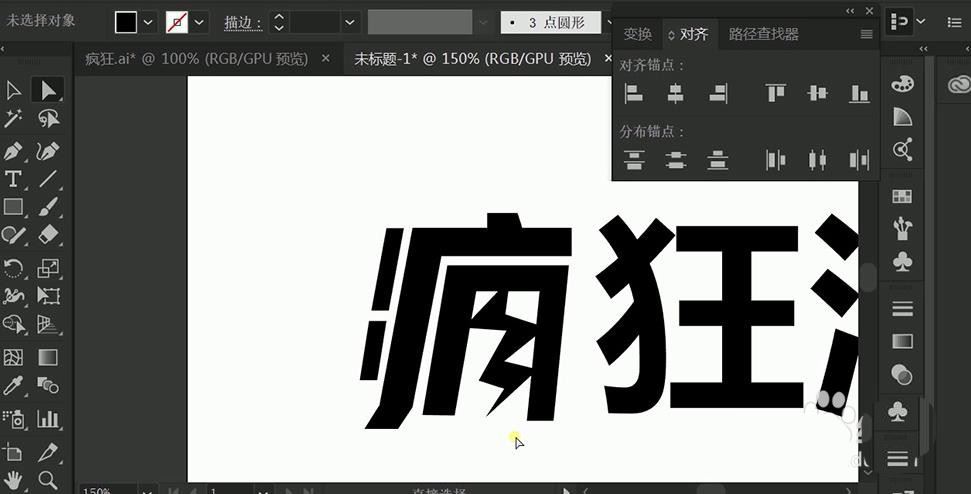Open Creative Cloud Libraries panel icon
The image size is (971, 494).
[x=959, y=84]
